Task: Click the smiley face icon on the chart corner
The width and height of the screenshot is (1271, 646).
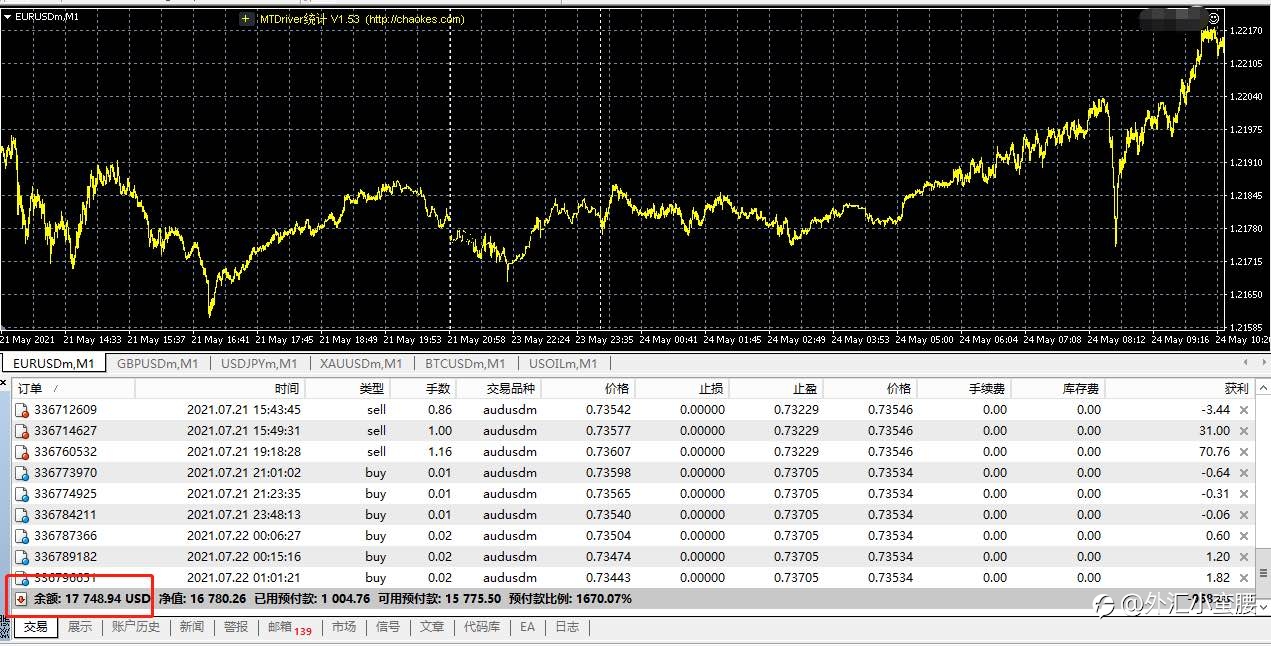Action: tap(1214, 17)
